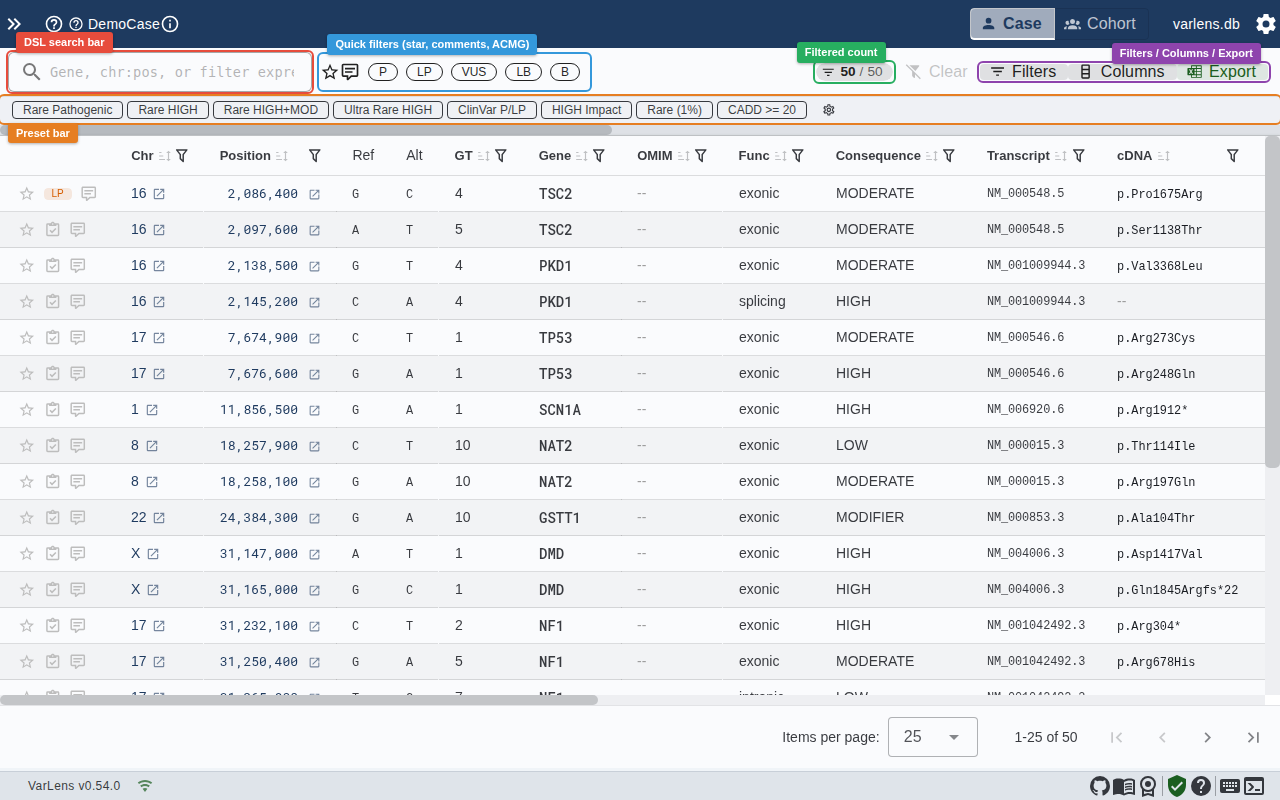Apply the Rare Pathogenic preset filter
The height and width of the screenshot is (800, 1280).
click(66, 110)
